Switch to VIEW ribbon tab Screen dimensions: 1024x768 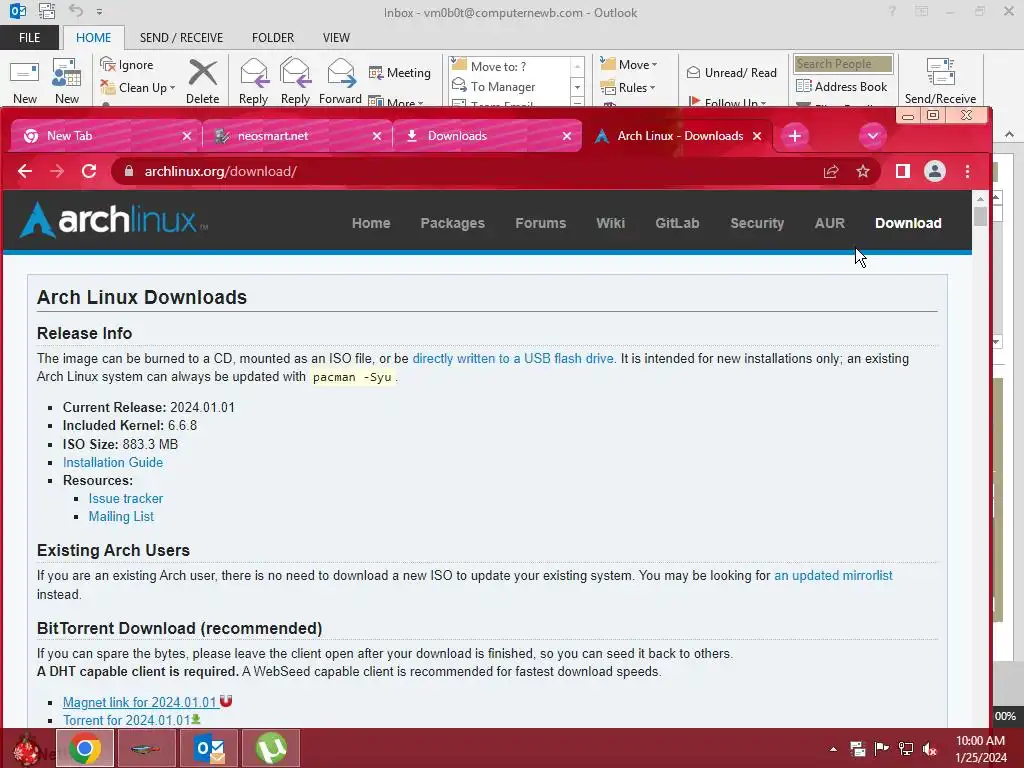[x=336, y=38]
